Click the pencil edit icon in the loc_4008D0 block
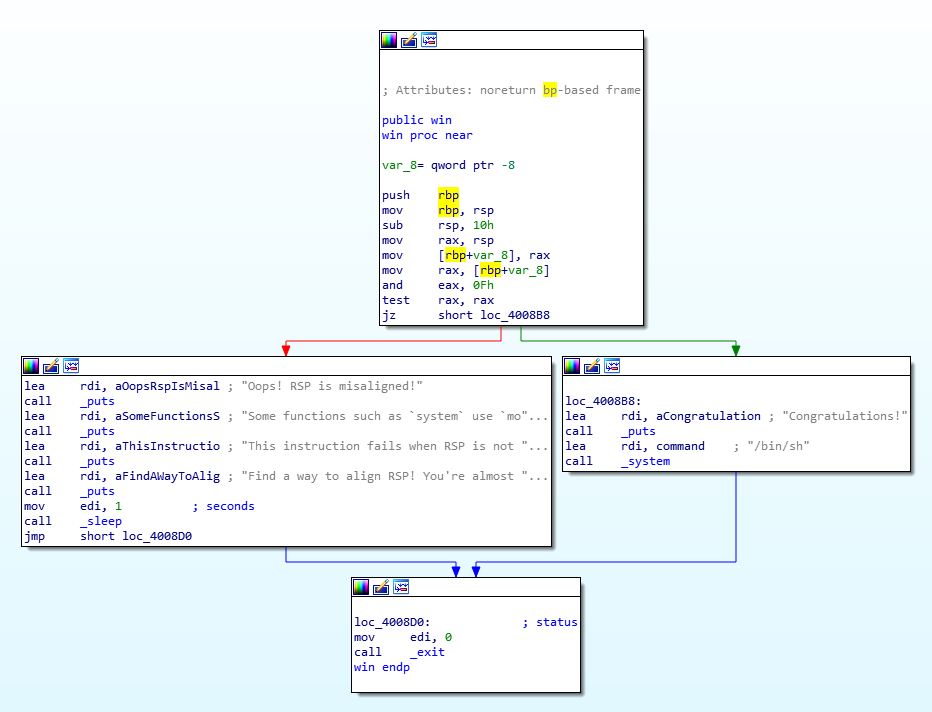This screenshot has height=712, width=932. [x=381, y=587]
